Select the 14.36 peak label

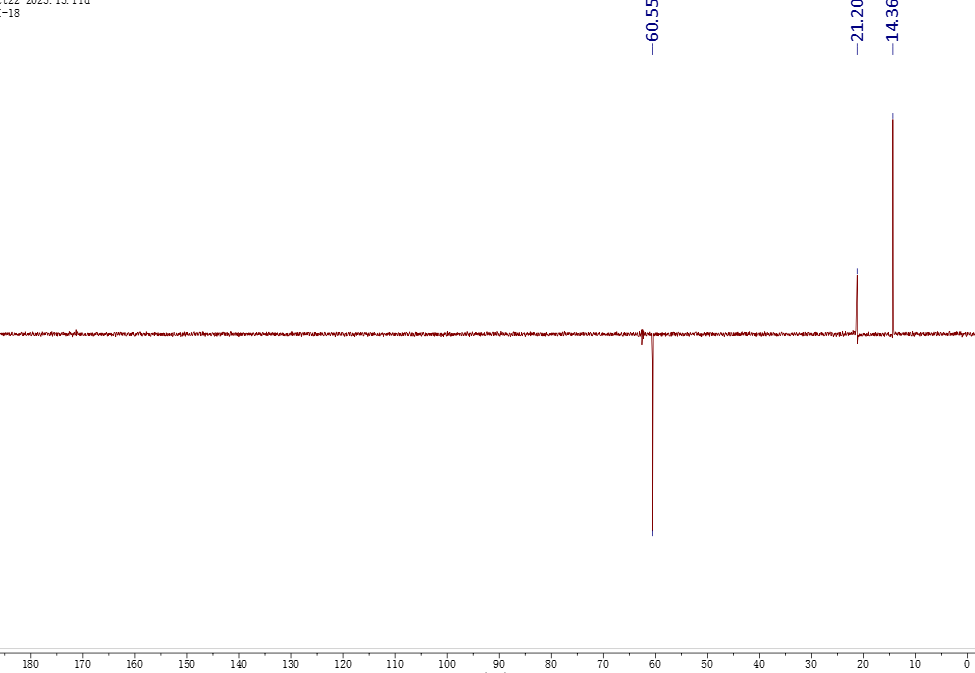tap(892, 20)
